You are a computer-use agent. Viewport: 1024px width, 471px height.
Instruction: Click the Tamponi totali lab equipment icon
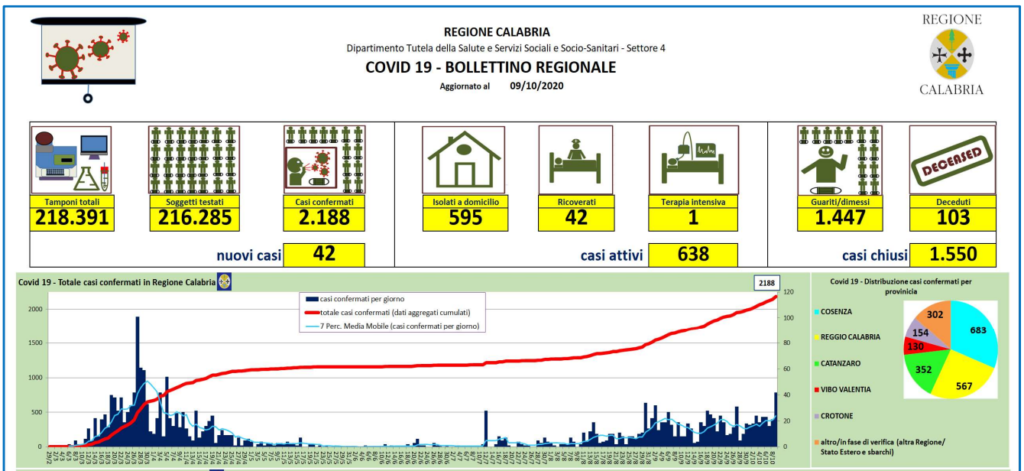(x=71, y=160)
